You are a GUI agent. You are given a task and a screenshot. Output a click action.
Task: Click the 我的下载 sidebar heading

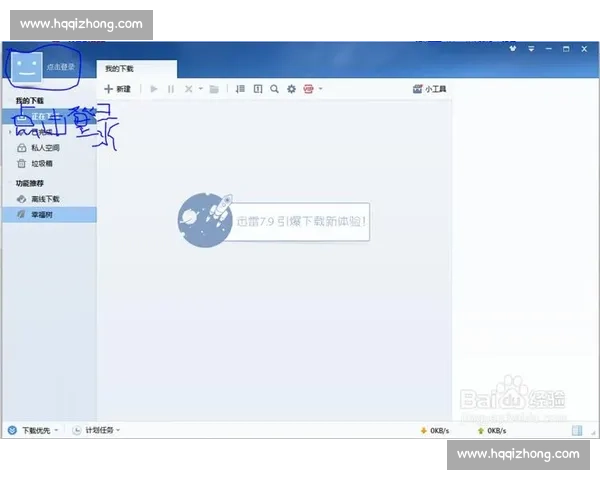(29, 101)
